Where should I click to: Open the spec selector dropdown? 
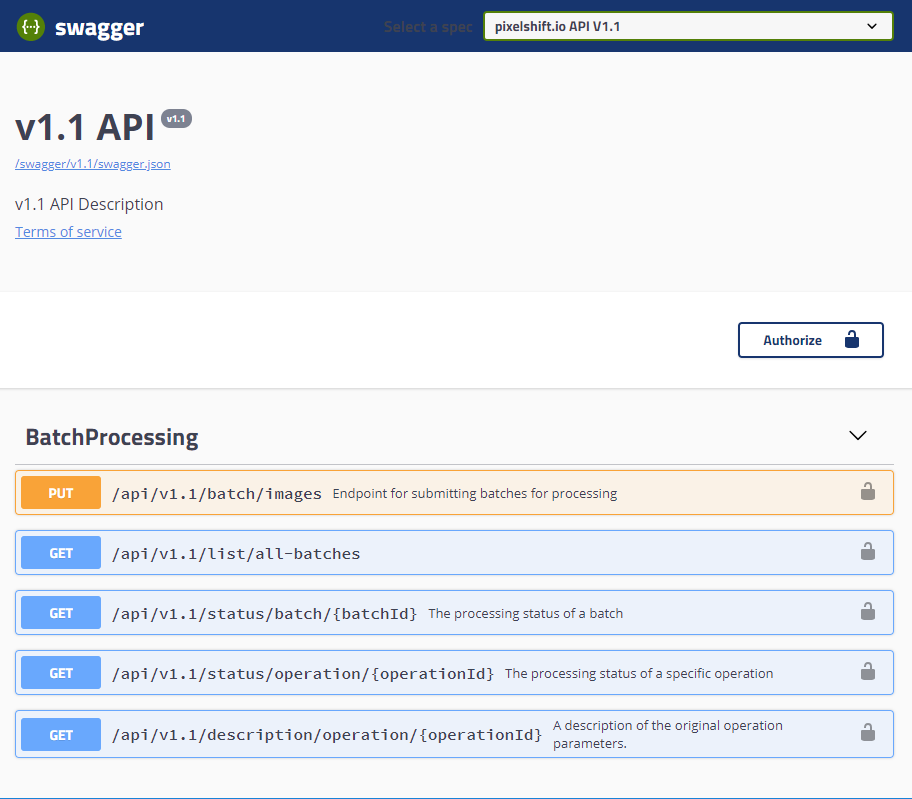(x=688, y=27)
